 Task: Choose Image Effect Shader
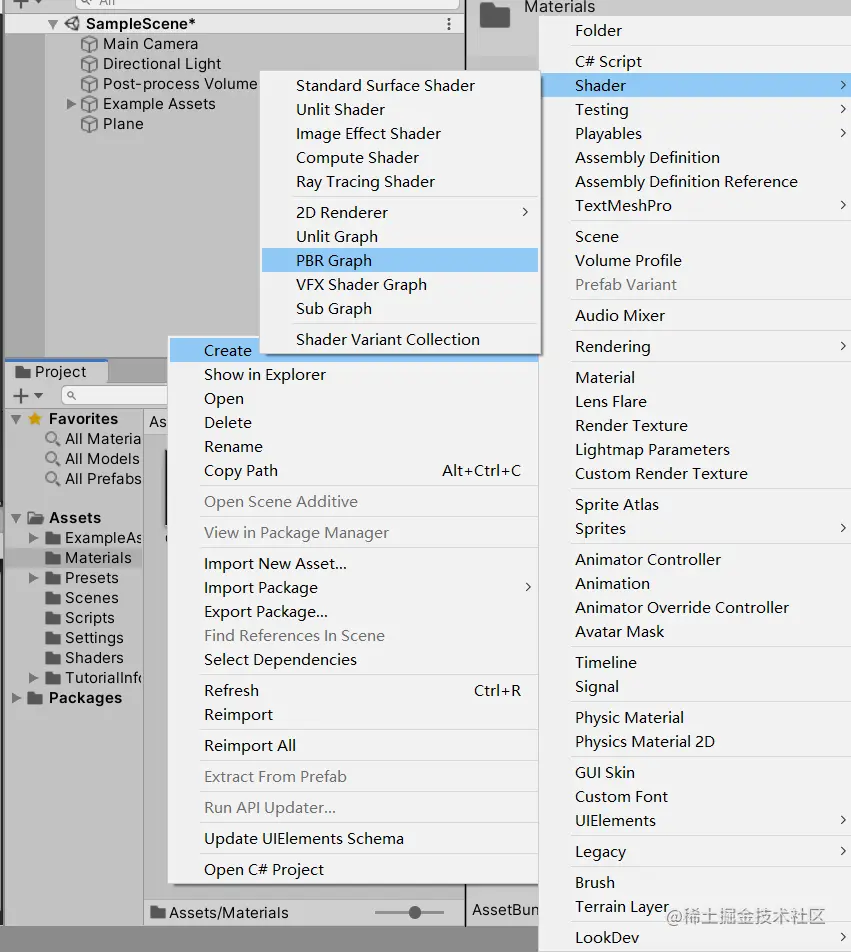coord(400,134)
